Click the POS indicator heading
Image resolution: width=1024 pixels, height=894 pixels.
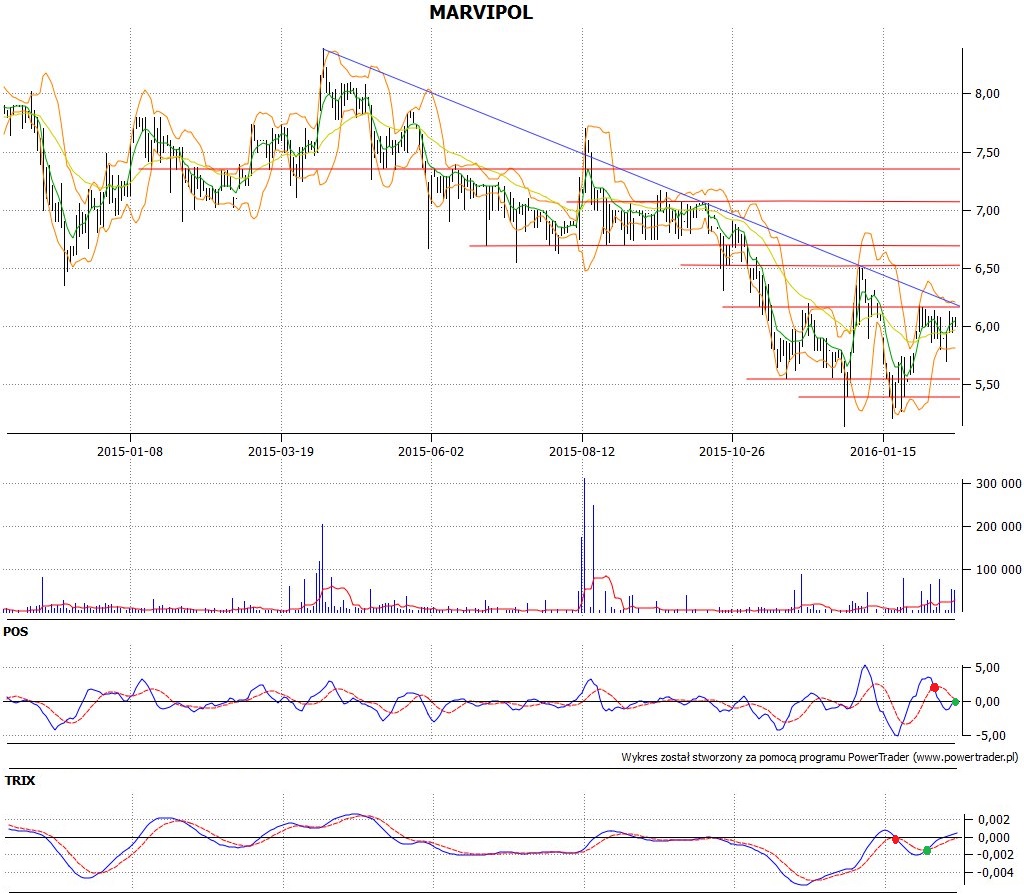(x=16, y=631)
